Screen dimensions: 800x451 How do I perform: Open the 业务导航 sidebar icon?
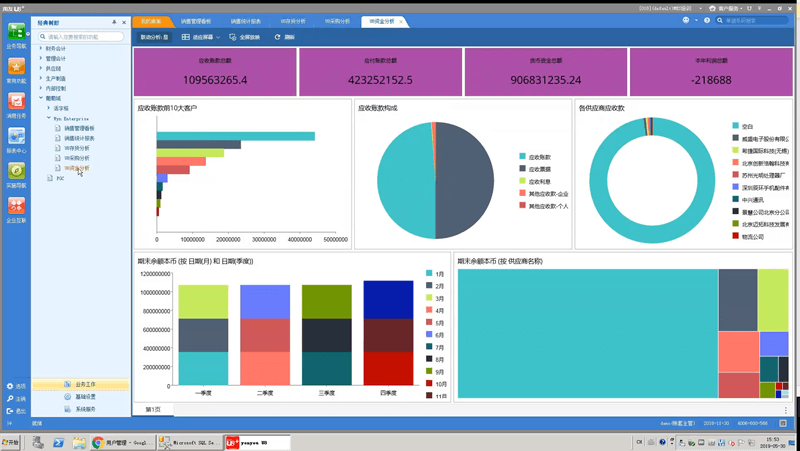(16, 32)
